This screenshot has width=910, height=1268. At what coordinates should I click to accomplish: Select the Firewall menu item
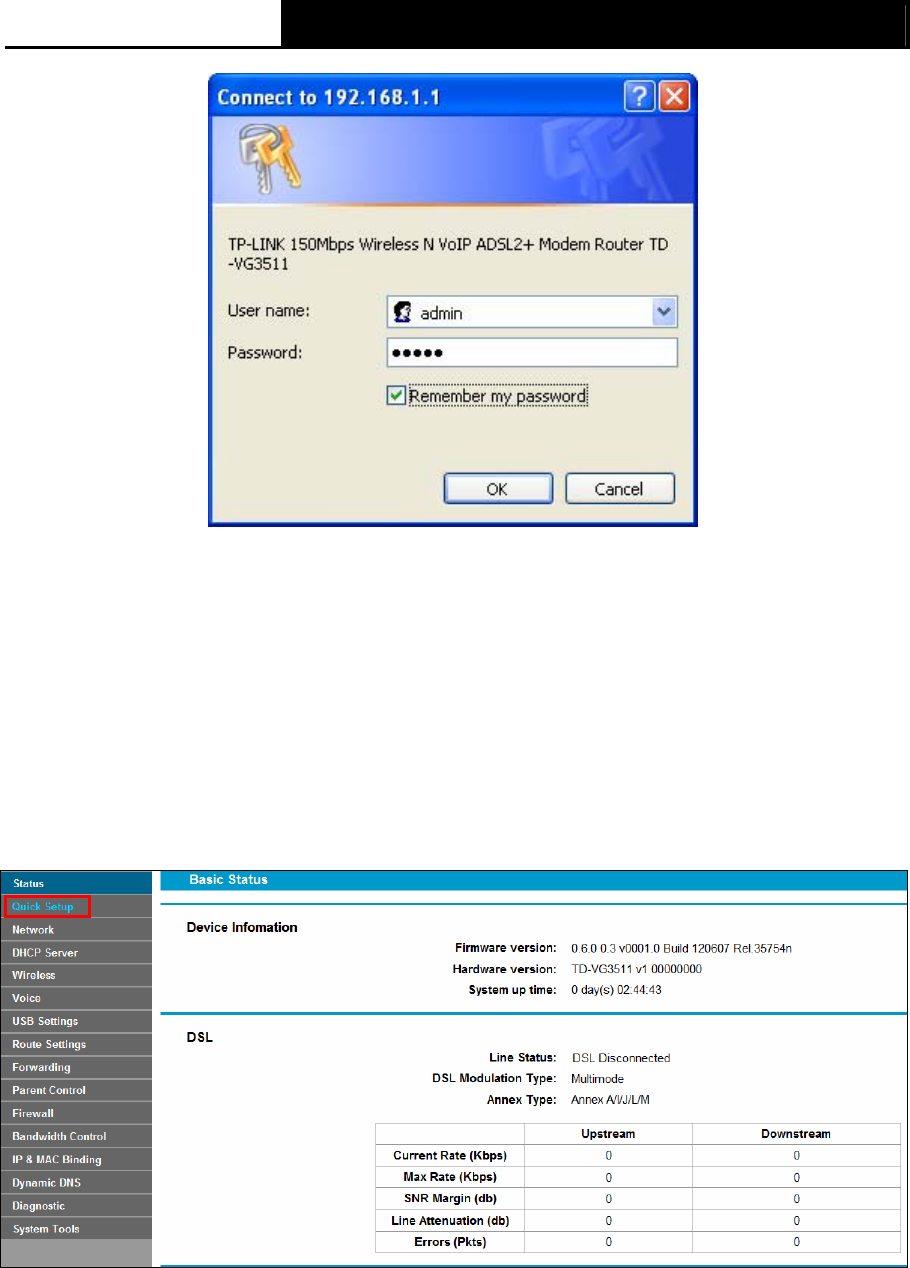pyautogui.click(x=76, y=1113)
